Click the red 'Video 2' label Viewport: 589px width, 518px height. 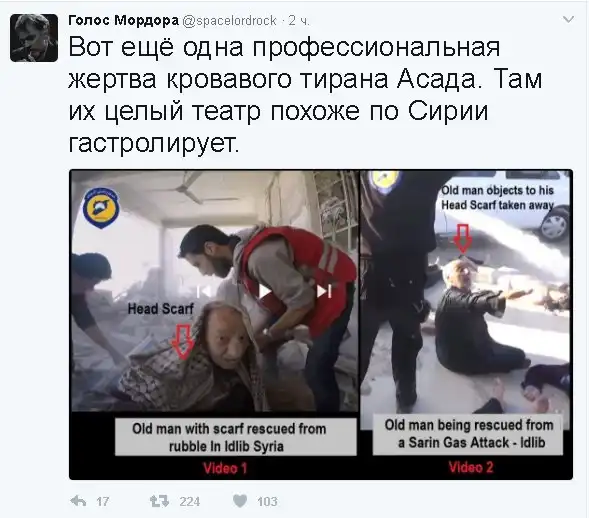[x=471, y=467]
